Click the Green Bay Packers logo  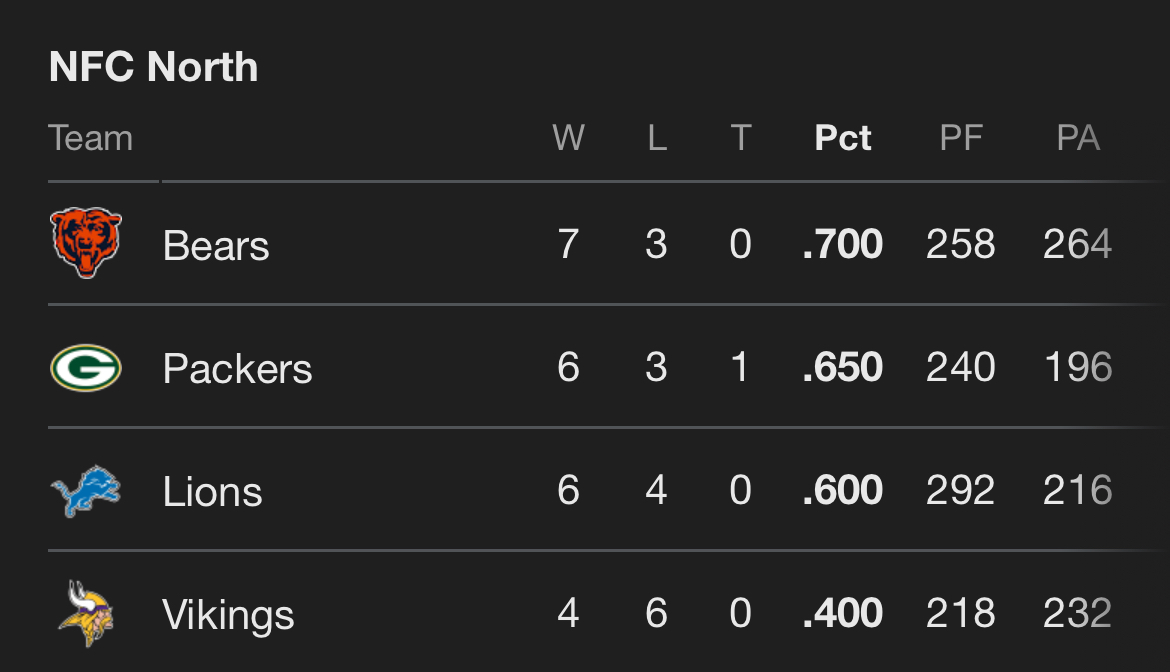coord(86,367)
